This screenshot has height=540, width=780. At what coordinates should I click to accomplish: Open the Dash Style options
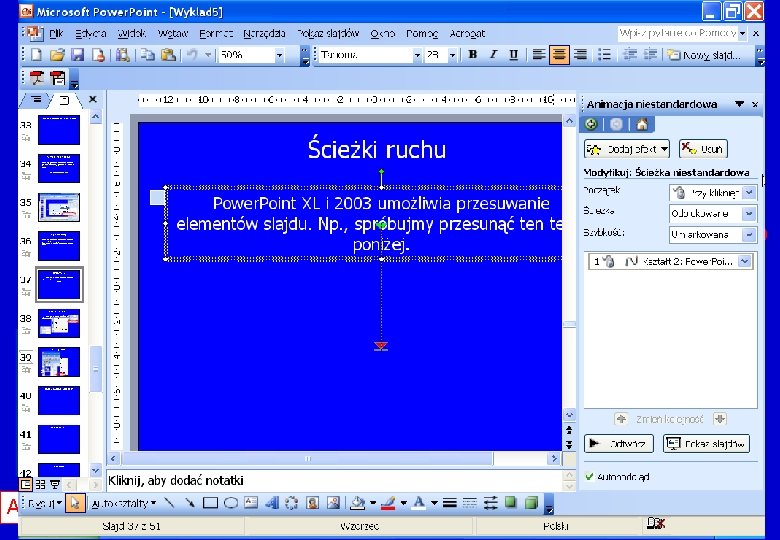[x=470, y=503]
